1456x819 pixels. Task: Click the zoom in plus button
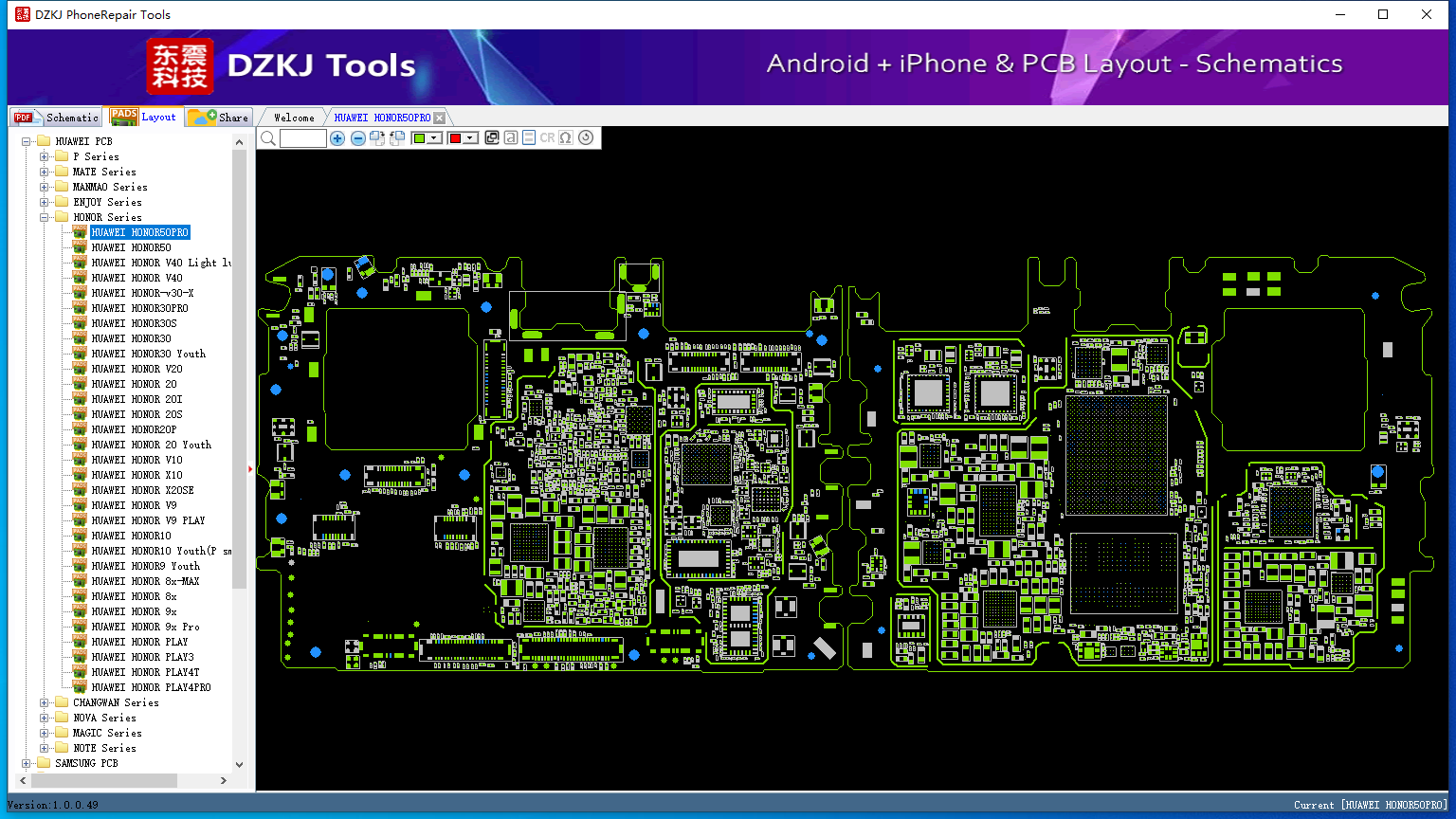(x=337, y=138)
